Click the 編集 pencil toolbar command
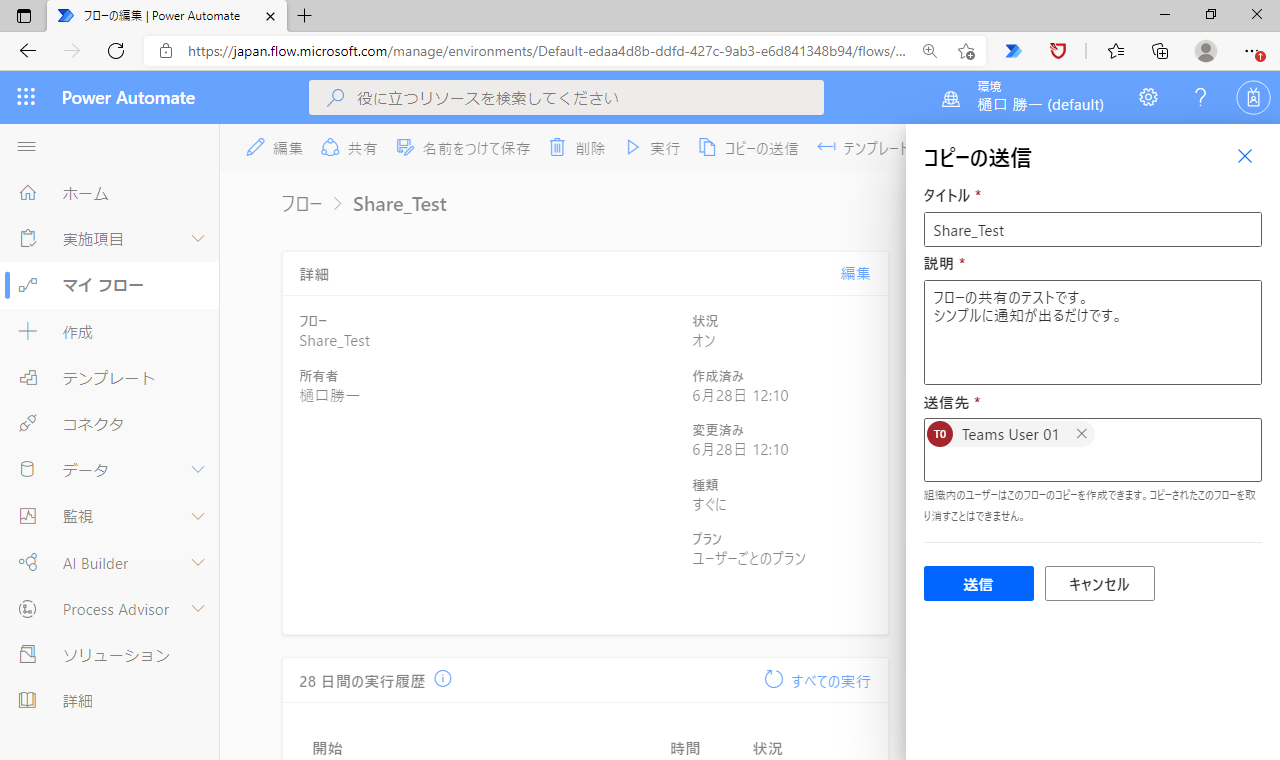Viewport: 1280px width, 760px height. point(274,148)
